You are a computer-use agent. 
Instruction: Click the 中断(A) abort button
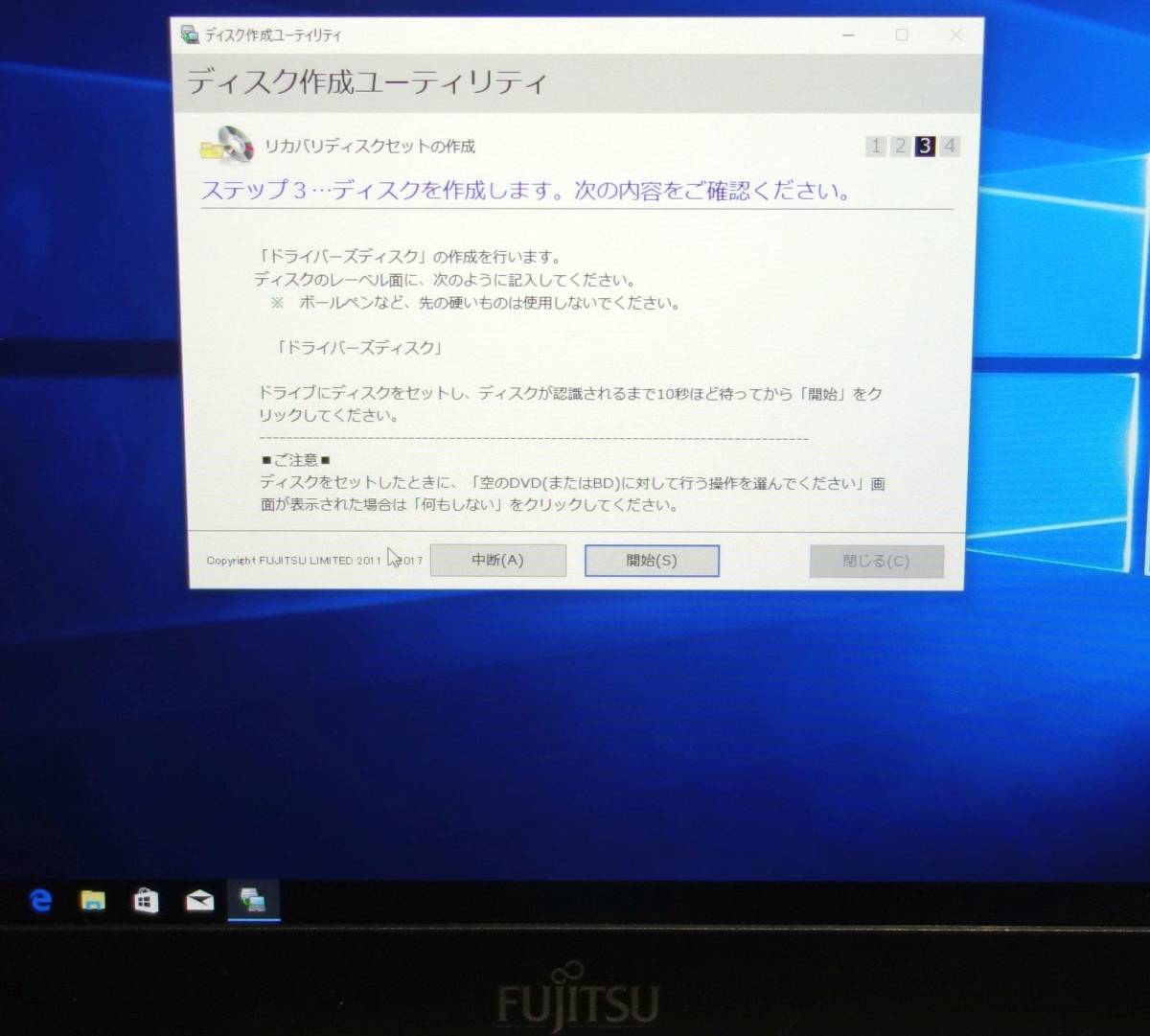(497, 561)
